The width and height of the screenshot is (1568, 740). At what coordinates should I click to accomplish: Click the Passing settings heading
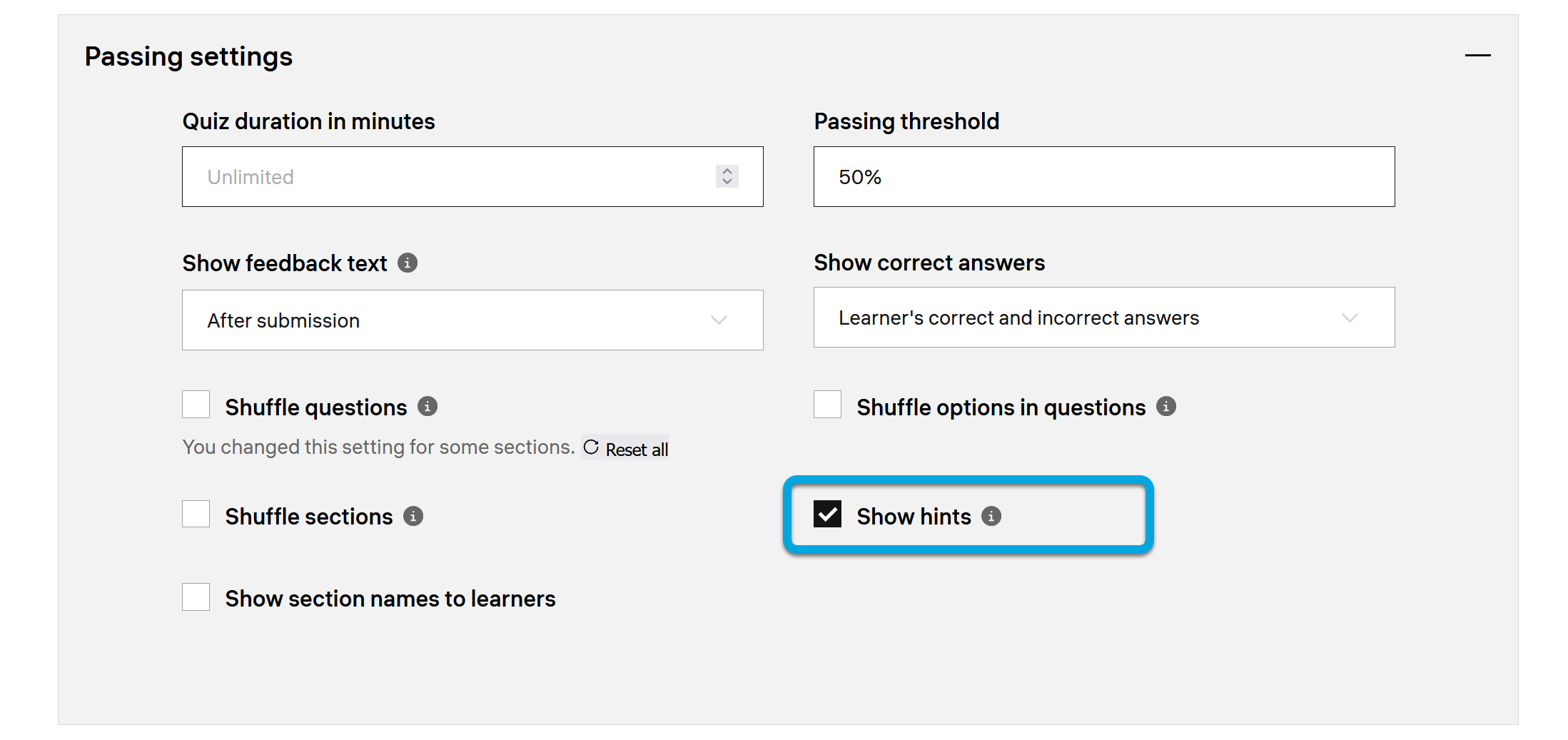click(x=188, y=56)
